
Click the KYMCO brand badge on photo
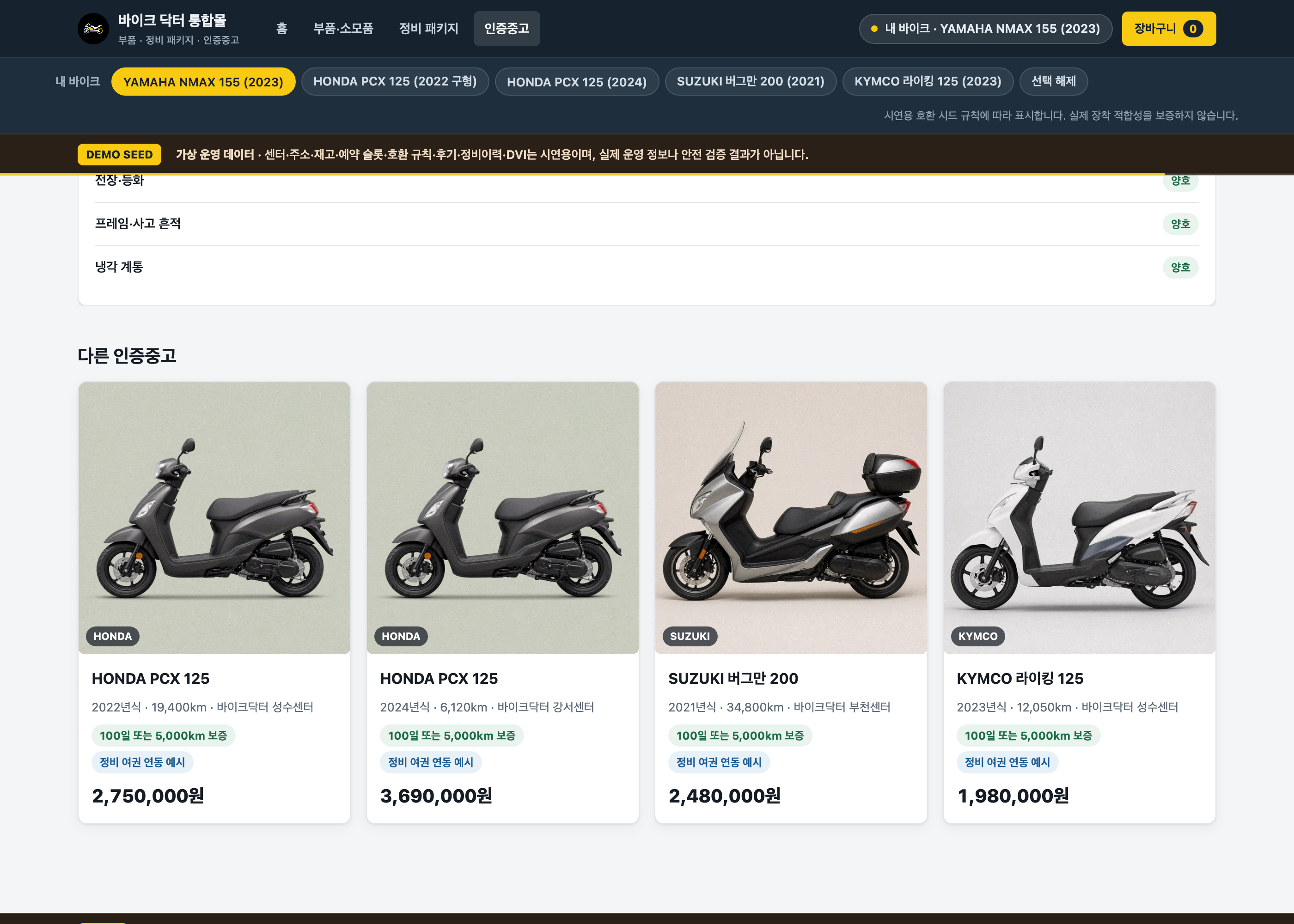click(x=977, y=636)
